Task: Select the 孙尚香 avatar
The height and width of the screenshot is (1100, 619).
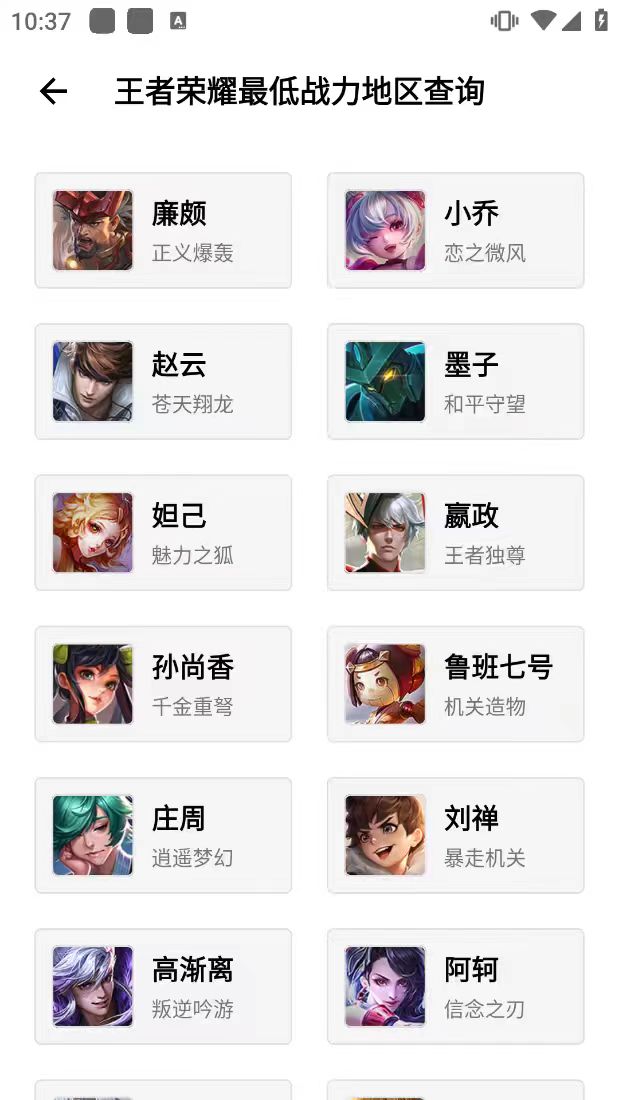Action: 93,684
